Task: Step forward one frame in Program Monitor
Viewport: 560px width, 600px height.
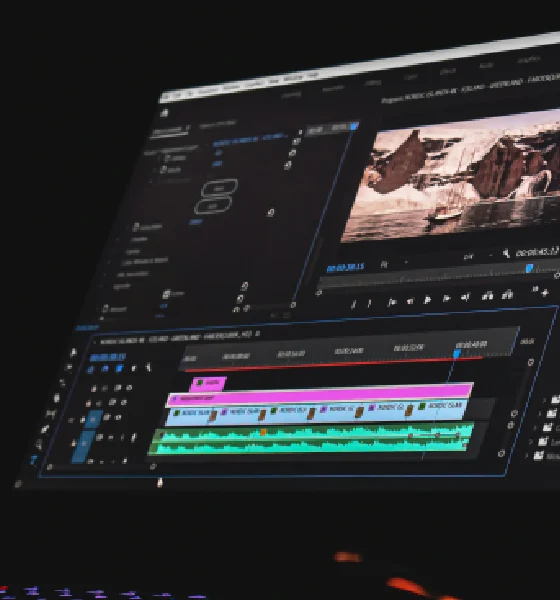Action: pyautogui.click(x=446, y=298)
